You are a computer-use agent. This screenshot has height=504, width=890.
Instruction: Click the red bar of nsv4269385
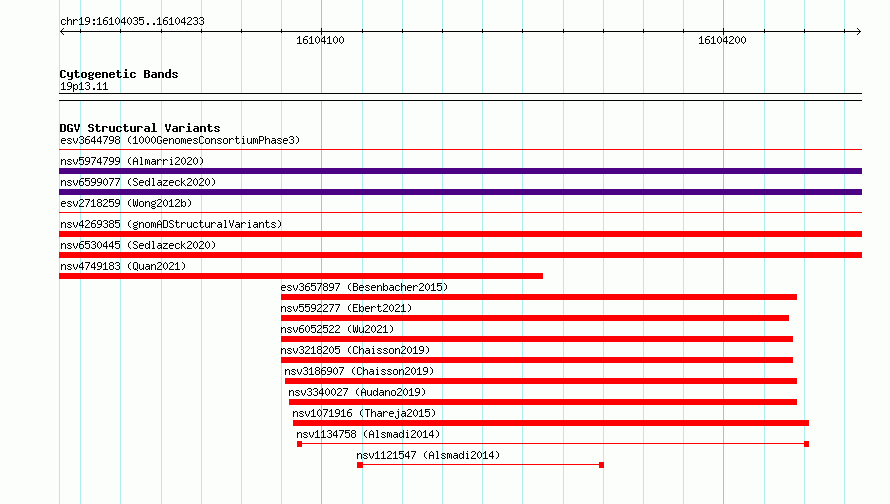460,234
